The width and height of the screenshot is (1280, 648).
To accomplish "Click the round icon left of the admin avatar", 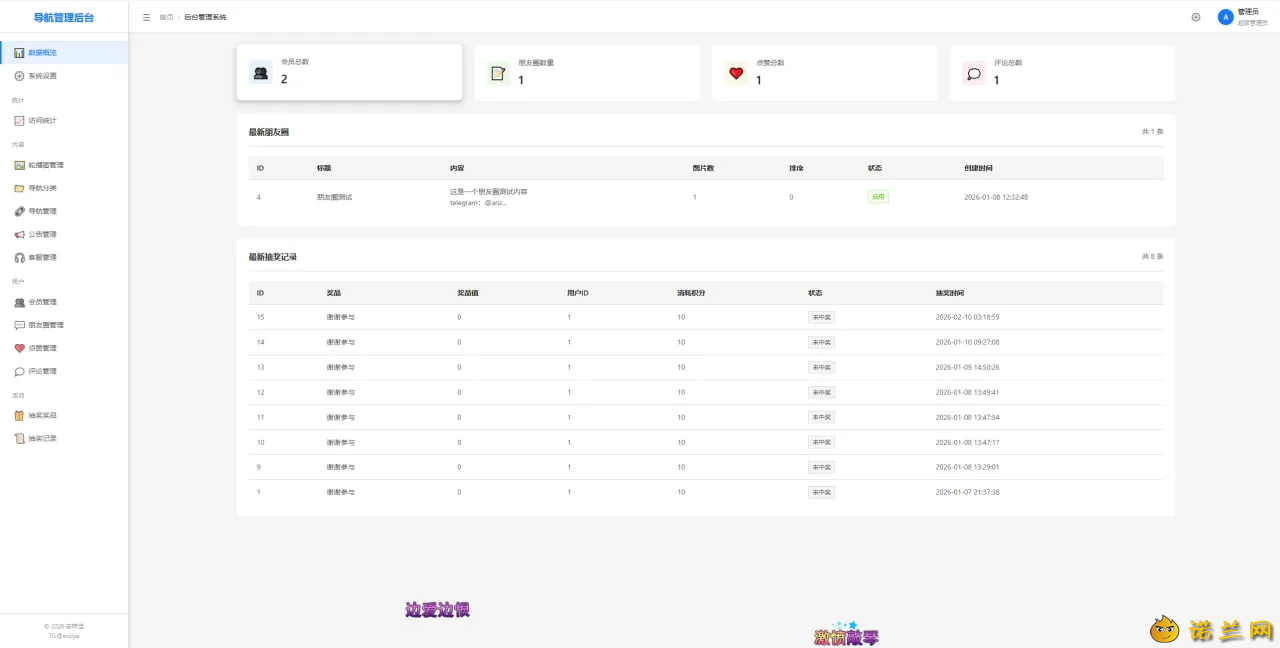I will [x=1196, y=17].
